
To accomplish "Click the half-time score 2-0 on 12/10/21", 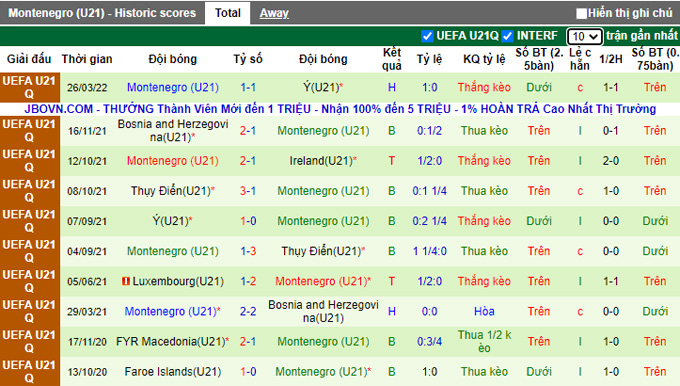I will 611,161.
